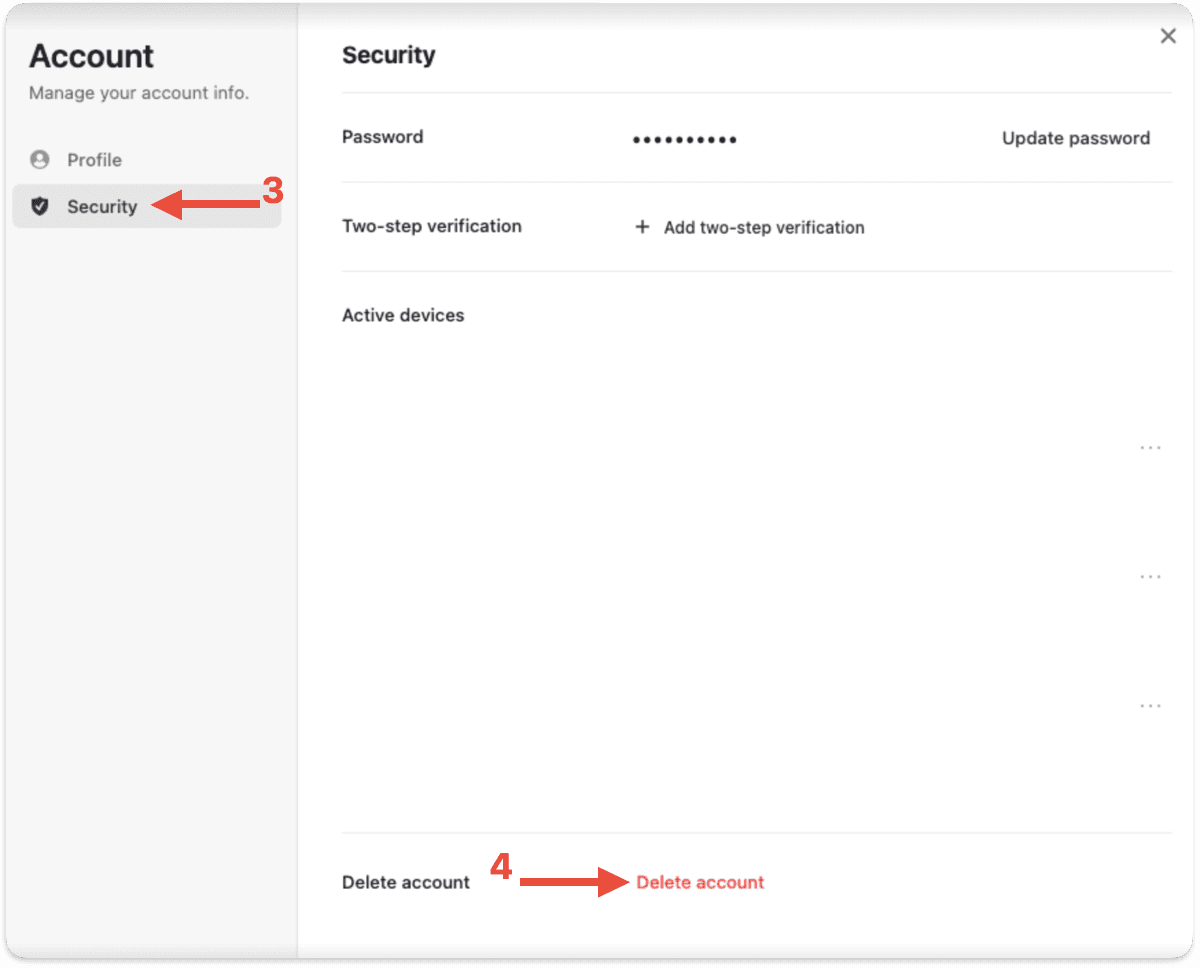Click the Two-step verification row label
This screenshot has height=968, width=1200.
(432, 226)
